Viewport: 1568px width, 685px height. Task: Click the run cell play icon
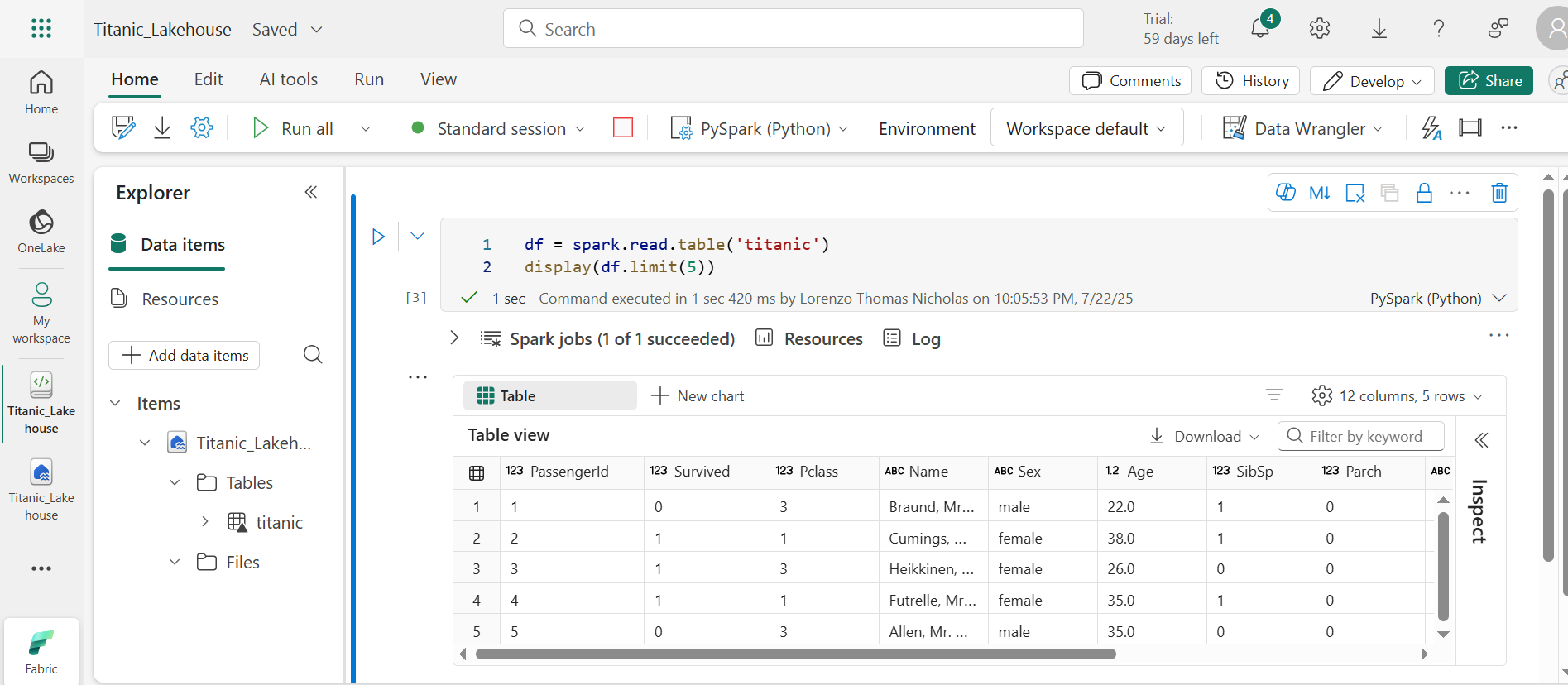tap(378, 237)
